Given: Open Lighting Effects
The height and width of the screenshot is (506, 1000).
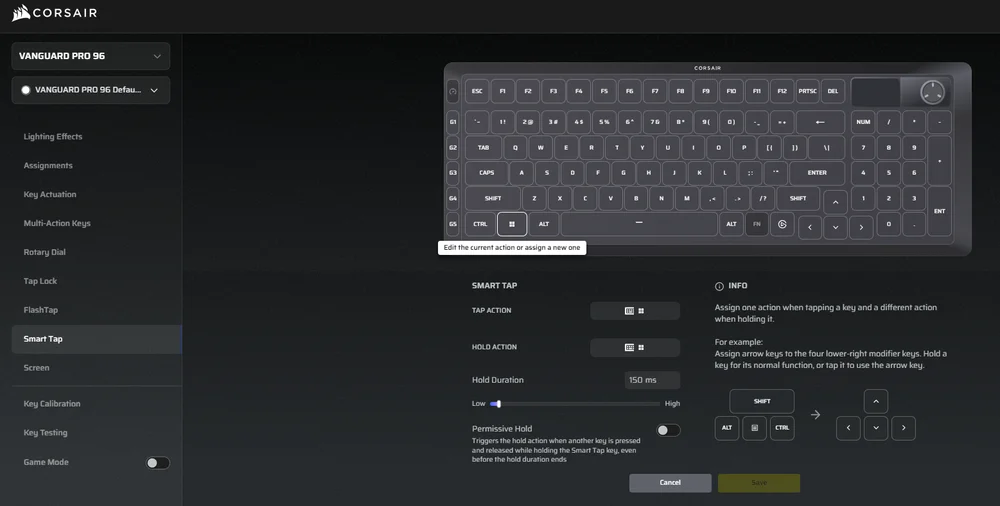Looking at the screenshot, I should click(53, 137).
